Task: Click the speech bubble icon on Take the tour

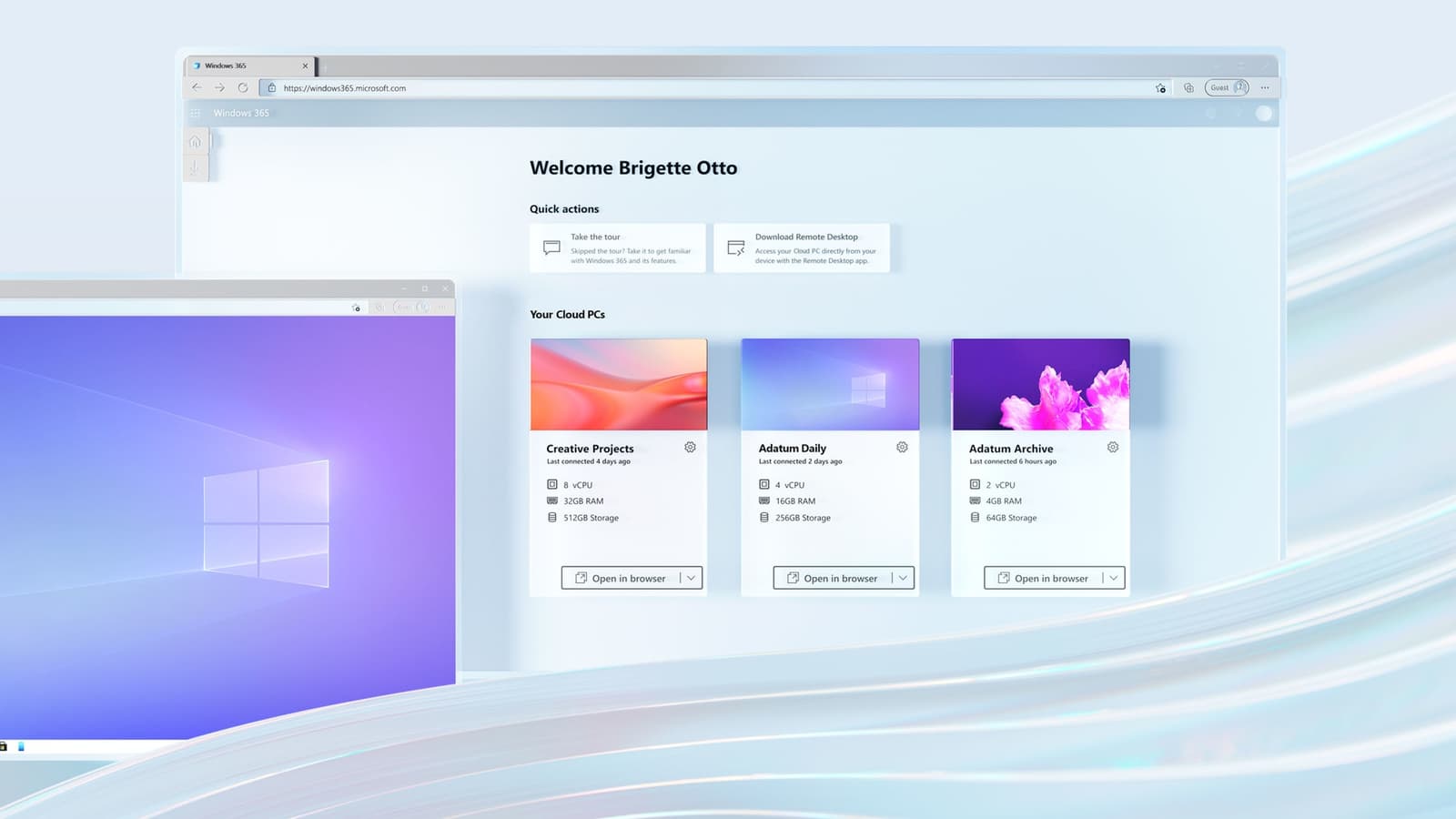Action: (x=551, y=248)
